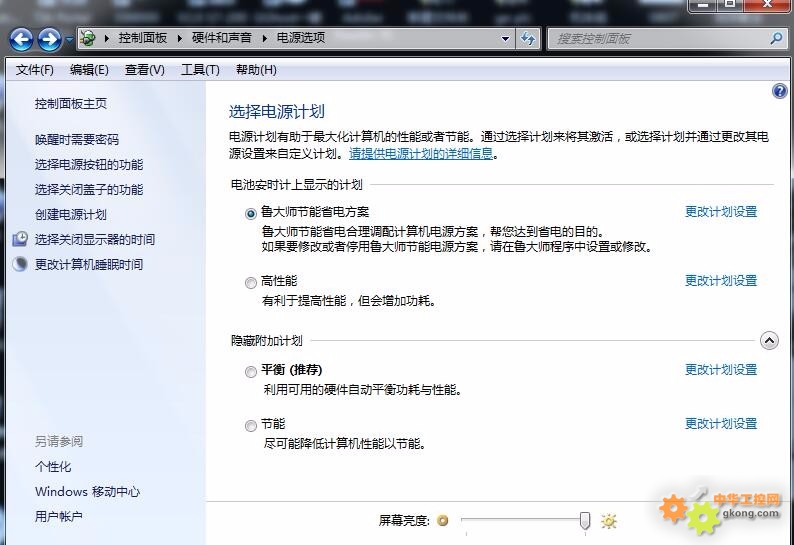Change plan settings for 高性能

721,281
